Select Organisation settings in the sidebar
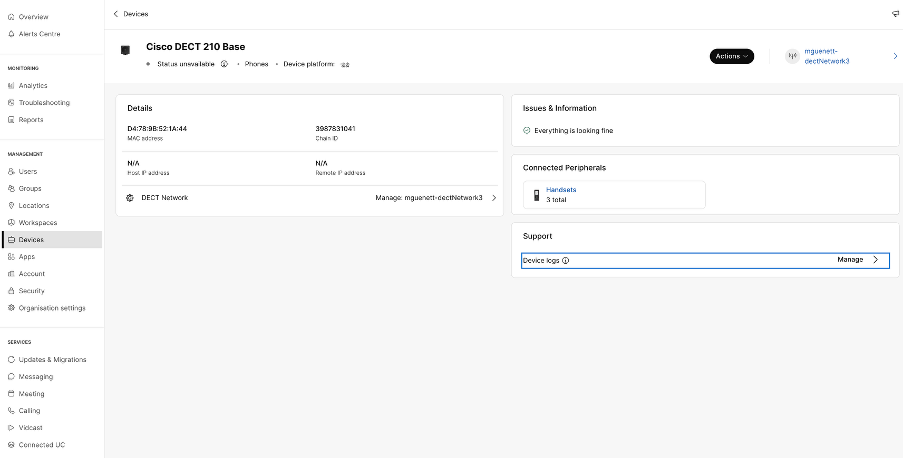 click(x=52, y=308)
